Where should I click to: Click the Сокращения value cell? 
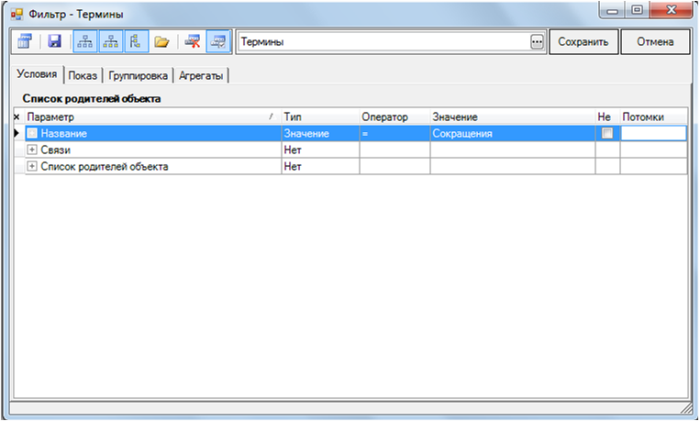pos(512,133)
